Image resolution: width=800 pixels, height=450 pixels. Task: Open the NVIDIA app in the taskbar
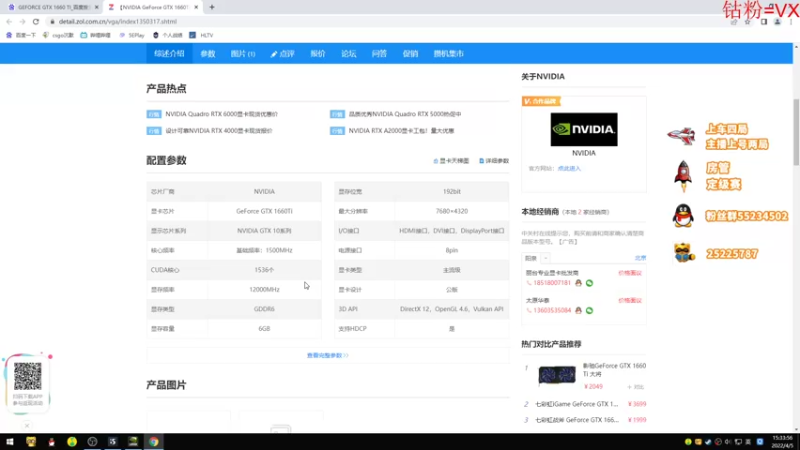click(133, 442)
